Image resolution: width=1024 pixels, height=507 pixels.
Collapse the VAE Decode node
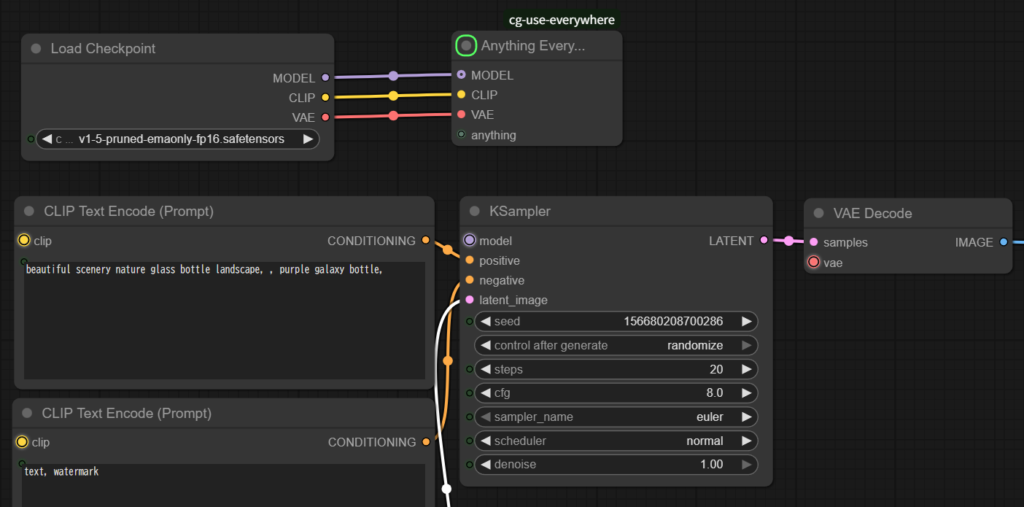pos(818,213)
